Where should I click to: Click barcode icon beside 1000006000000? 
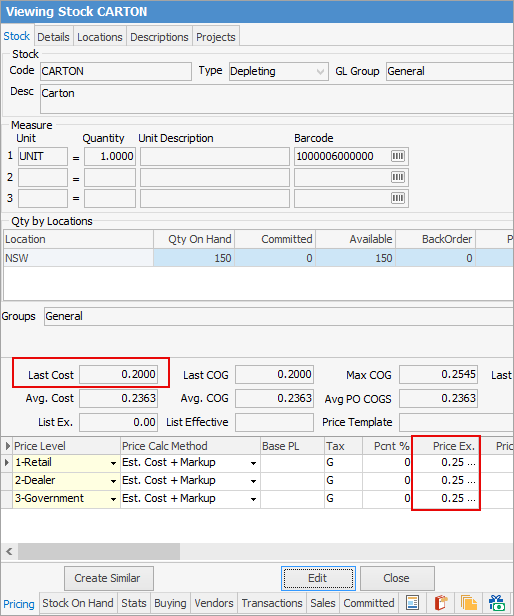(x=398, y=156)
